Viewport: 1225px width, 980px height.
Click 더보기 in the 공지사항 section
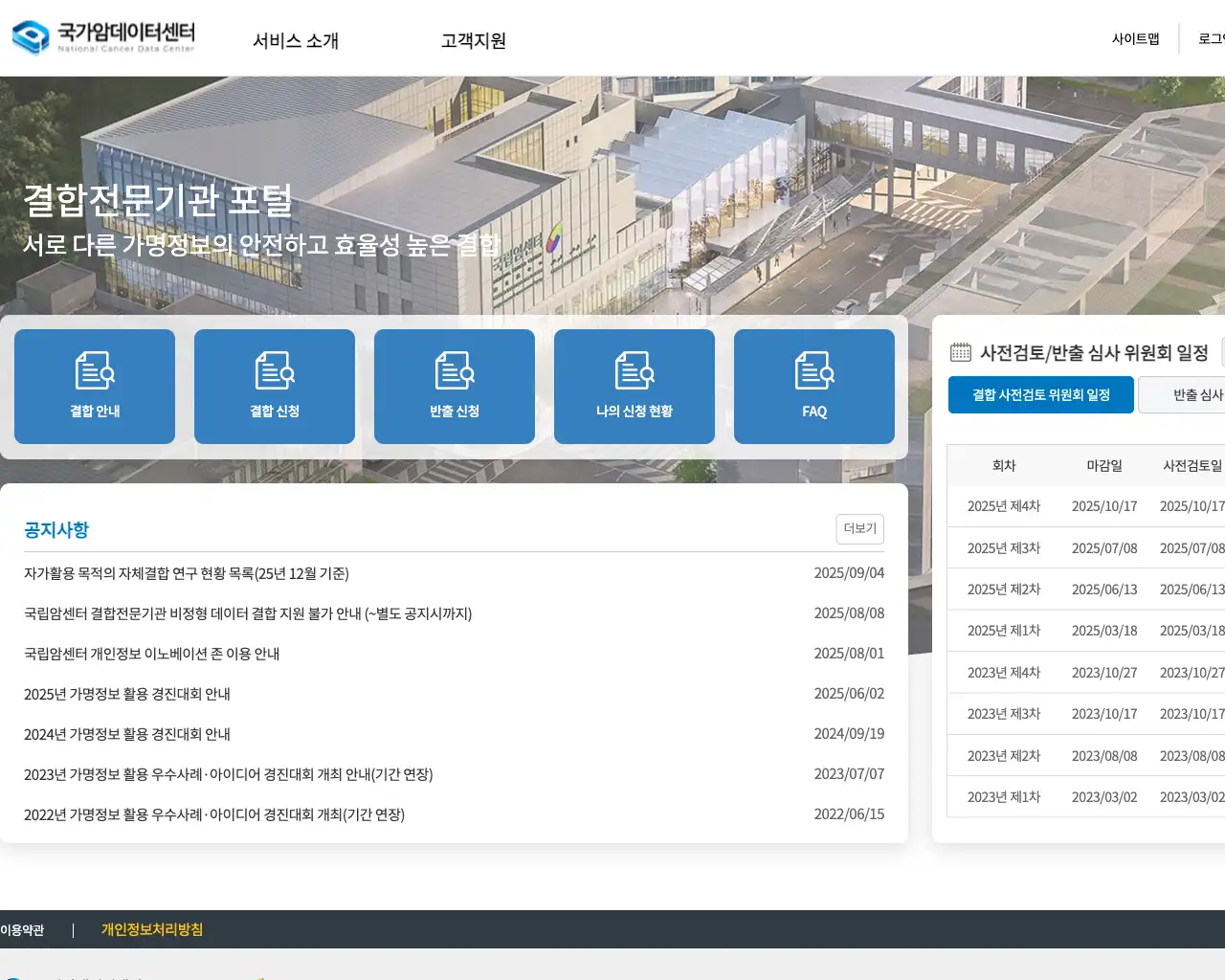click(858, 528)
